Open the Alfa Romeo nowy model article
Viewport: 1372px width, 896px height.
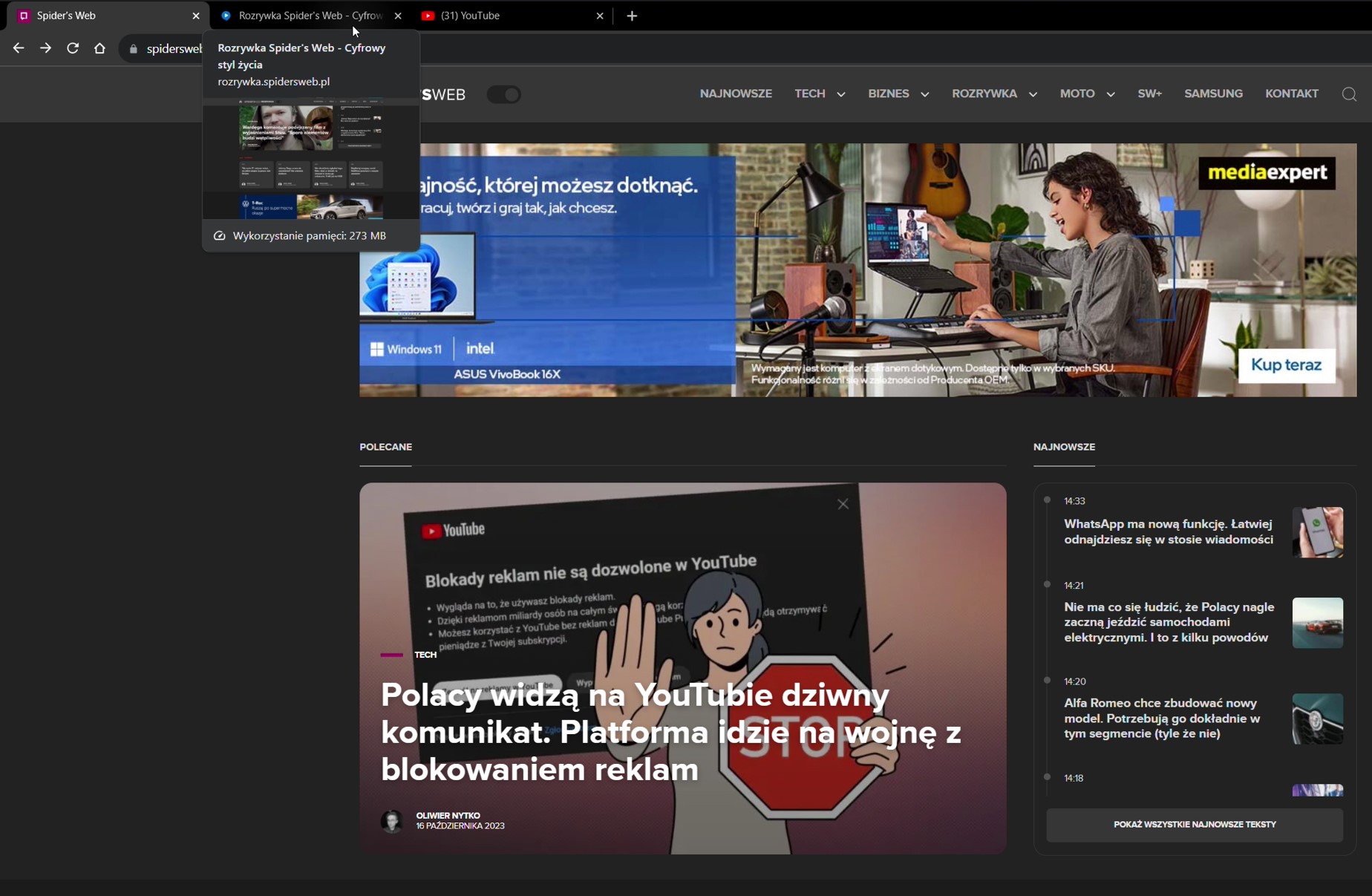pyautogui.click(x=1162, y=718)
